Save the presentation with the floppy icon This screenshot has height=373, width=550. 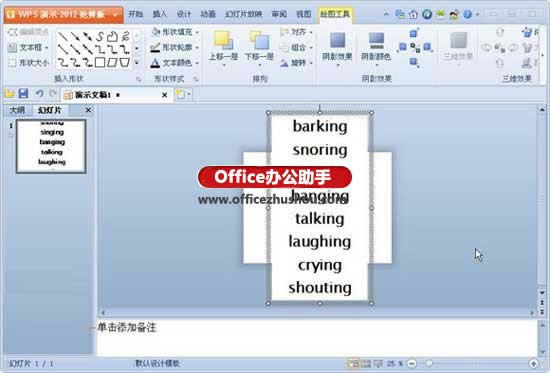[x=24, y=94]
